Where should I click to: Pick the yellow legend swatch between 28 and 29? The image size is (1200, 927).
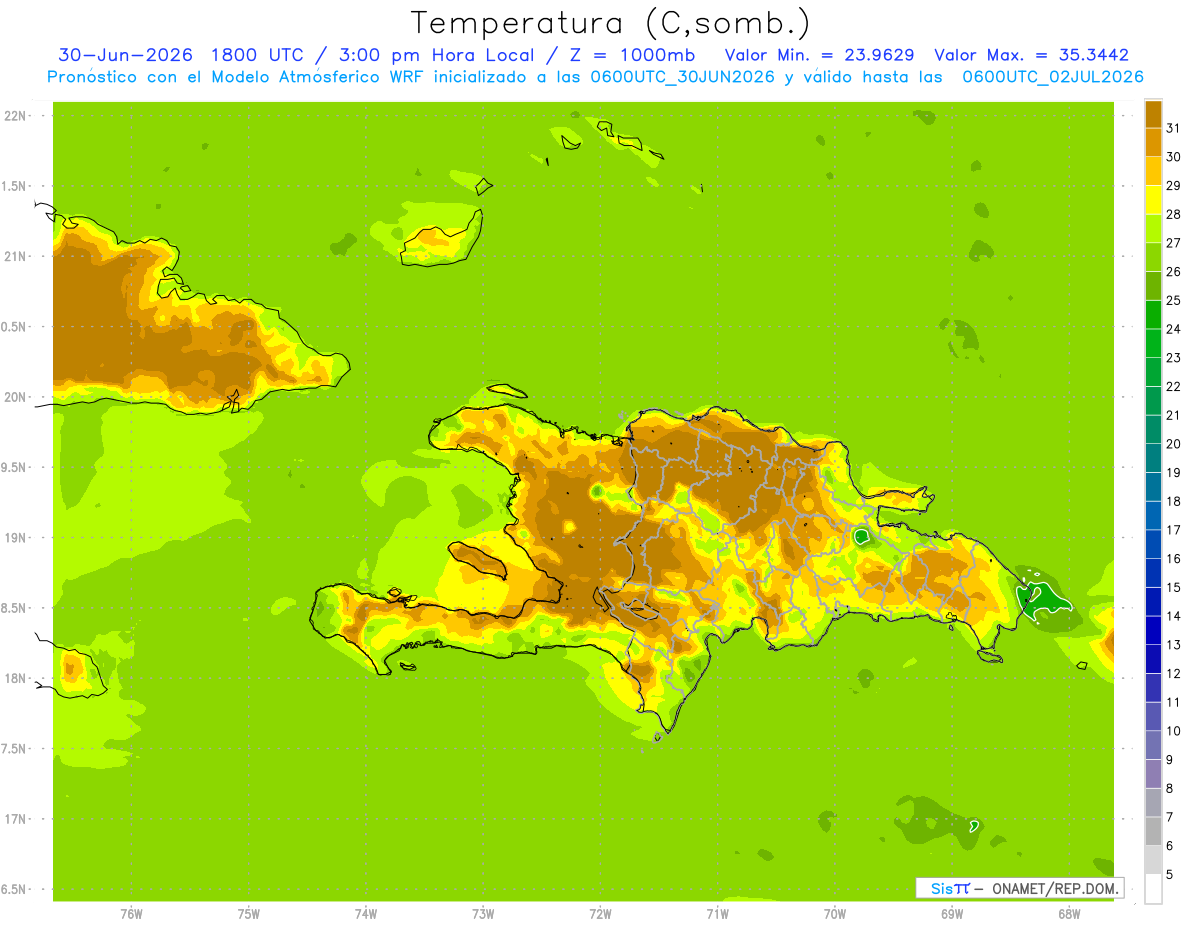1153,200
